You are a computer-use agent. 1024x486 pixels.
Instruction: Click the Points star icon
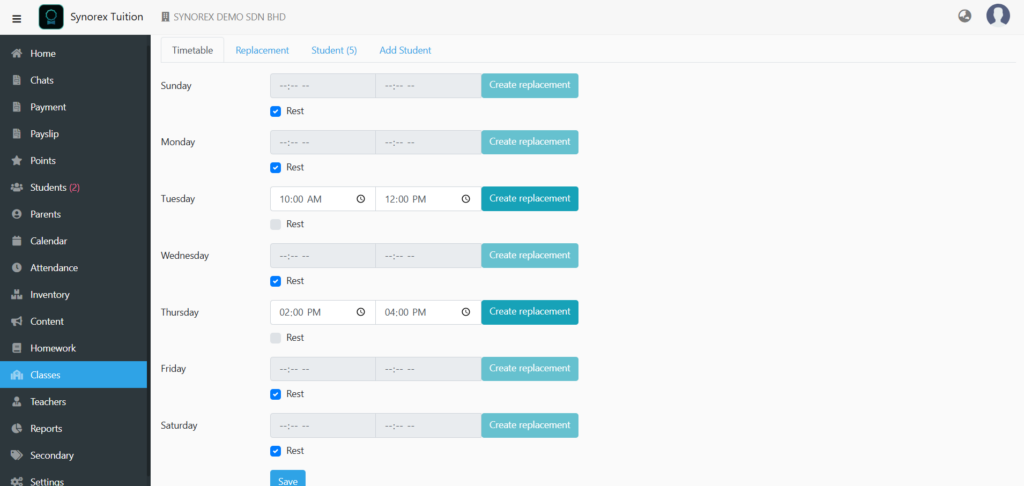18,161
